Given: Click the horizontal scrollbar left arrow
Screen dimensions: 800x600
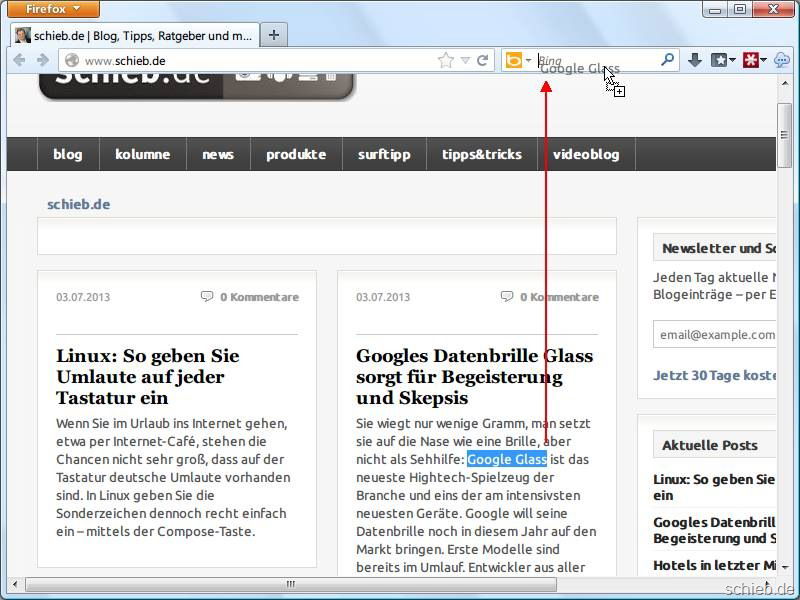Looking at the screenshot, I should [15, 584].
